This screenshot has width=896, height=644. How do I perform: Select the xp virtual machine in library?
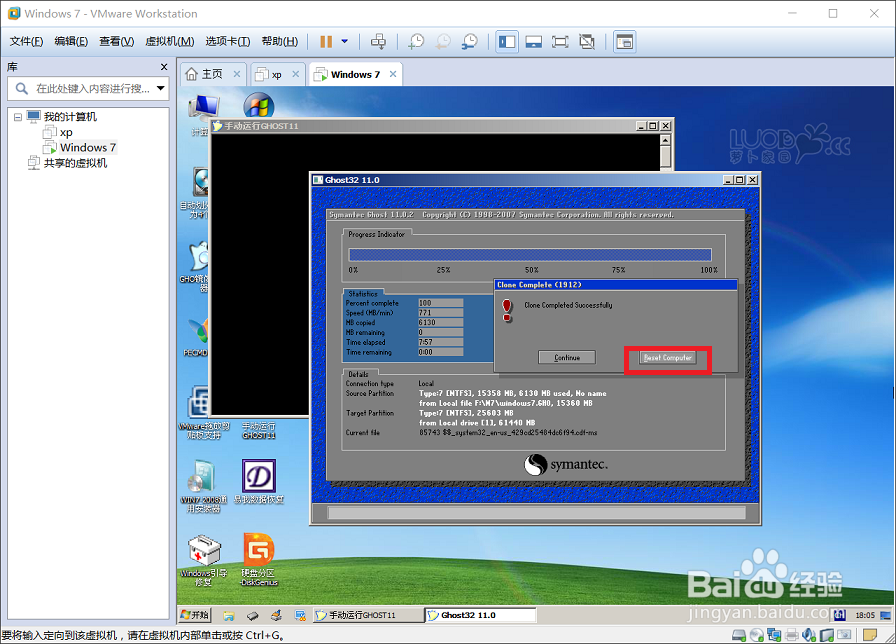click(66, 133)
